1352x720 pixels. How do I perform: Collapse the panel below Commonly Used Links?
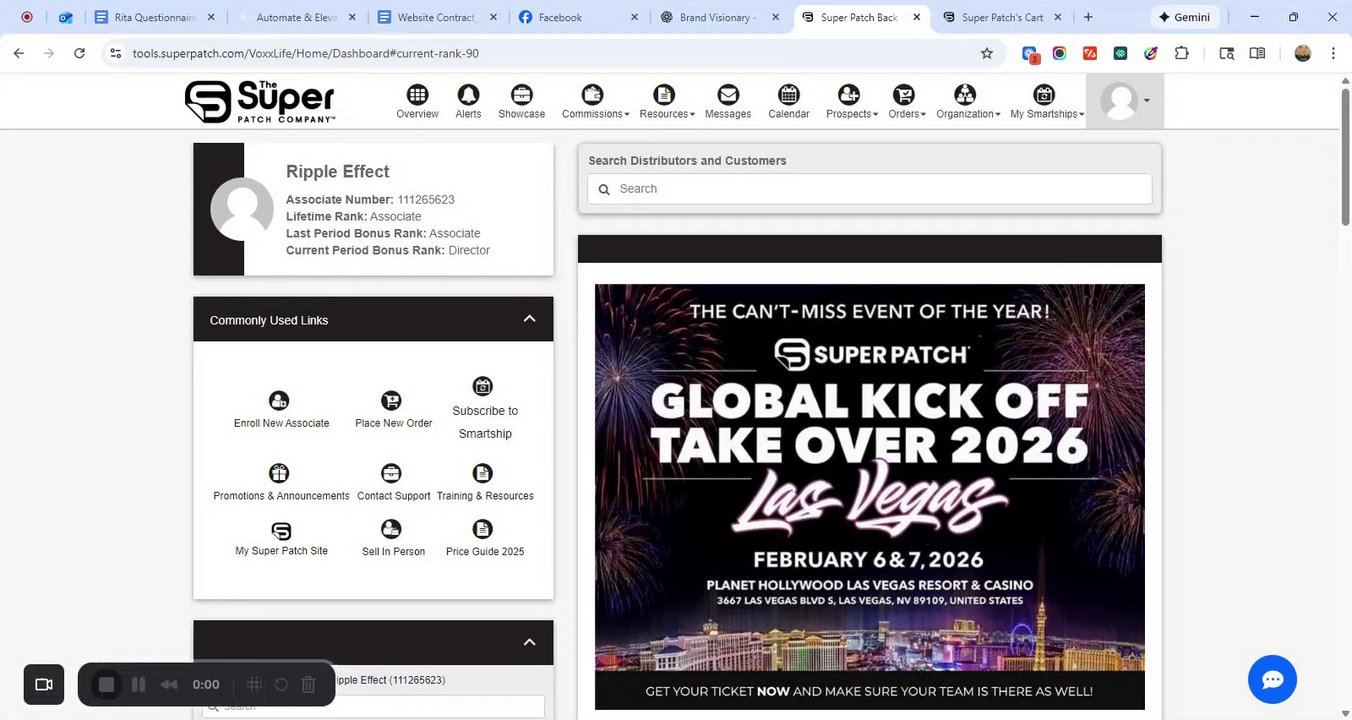529,642
